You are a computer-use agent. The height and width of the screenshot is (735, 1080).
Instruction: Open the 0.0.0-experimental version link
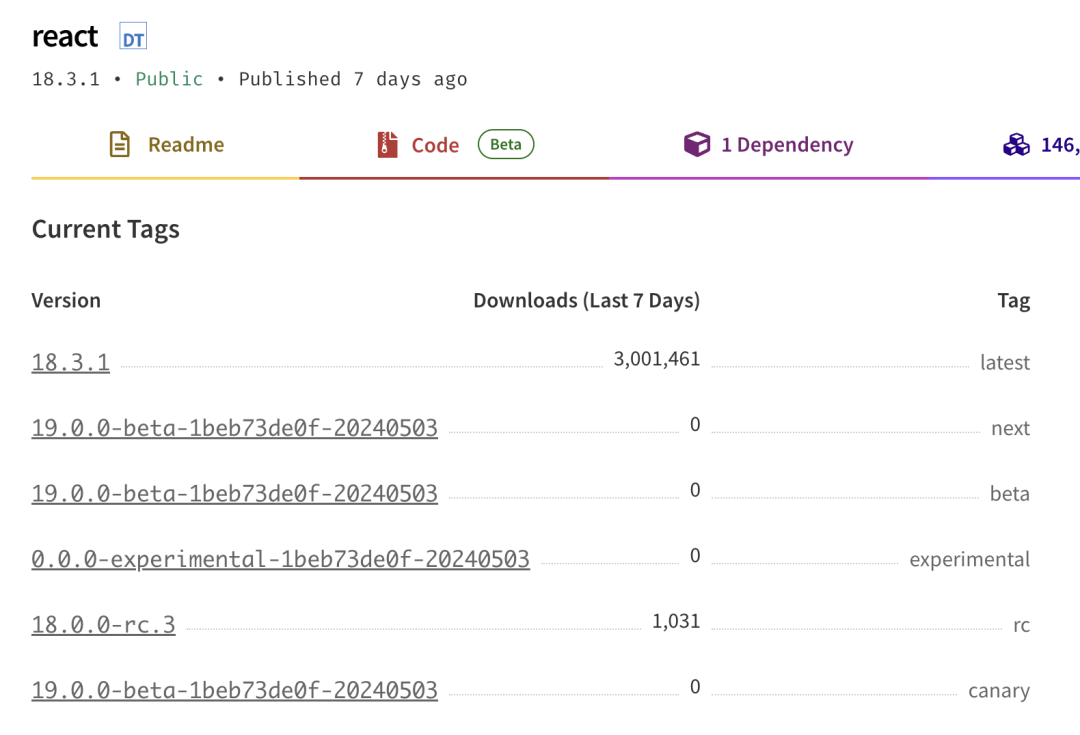(280, 558)
